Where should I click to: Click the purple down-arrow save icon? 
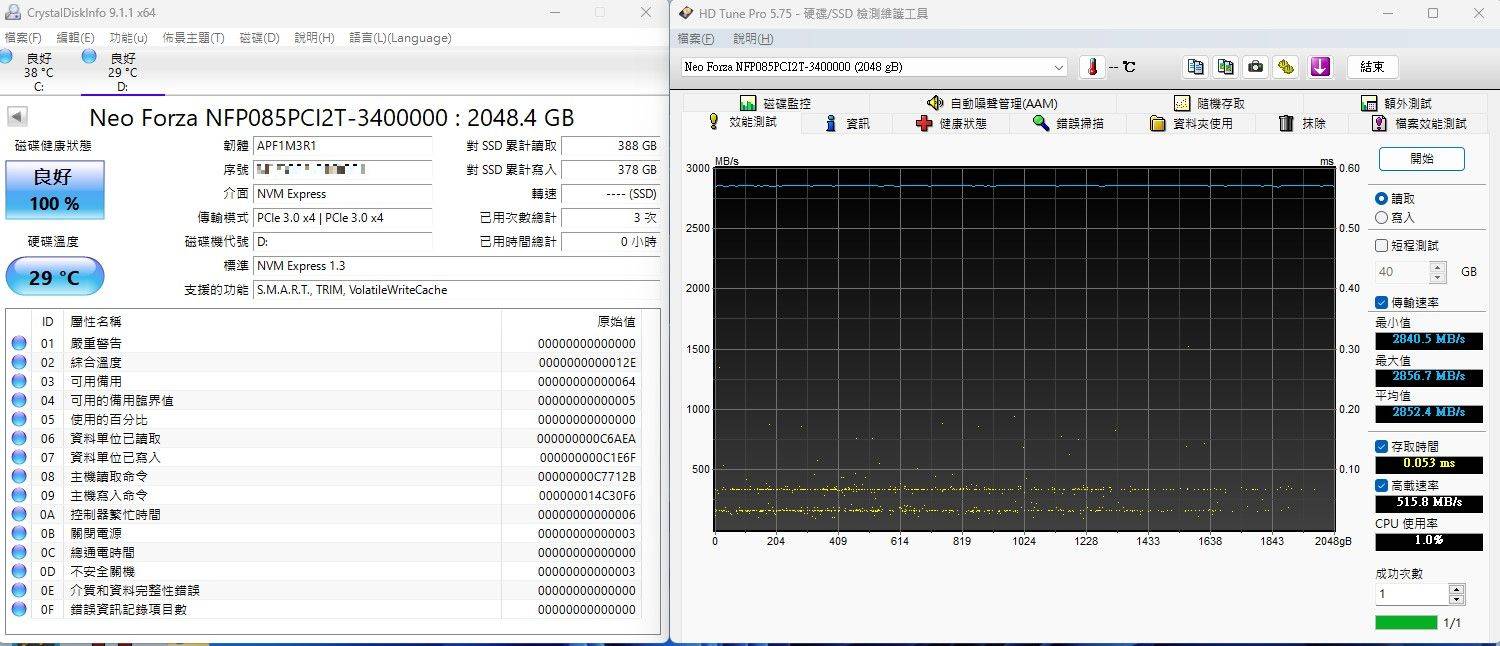1320,66
